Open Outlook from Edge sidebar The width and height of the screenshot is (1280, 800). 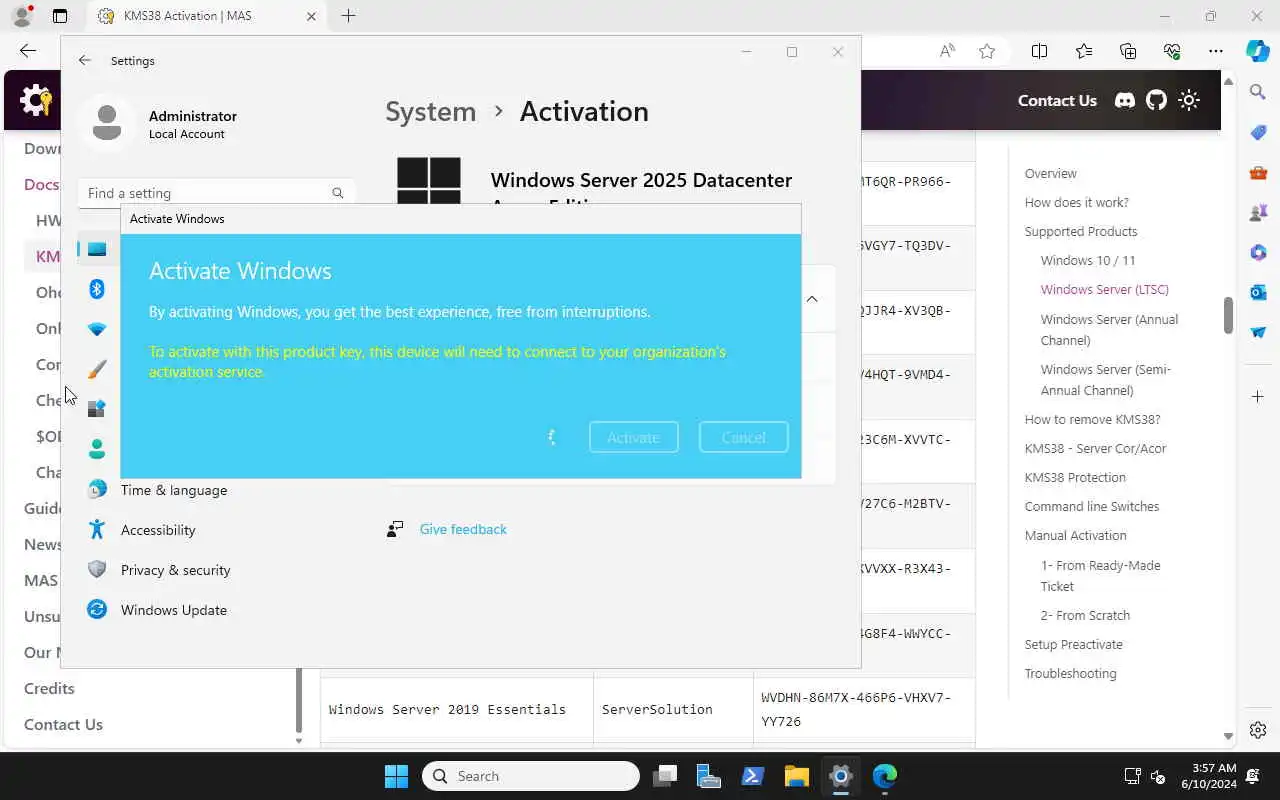[x=1258, y=292]
